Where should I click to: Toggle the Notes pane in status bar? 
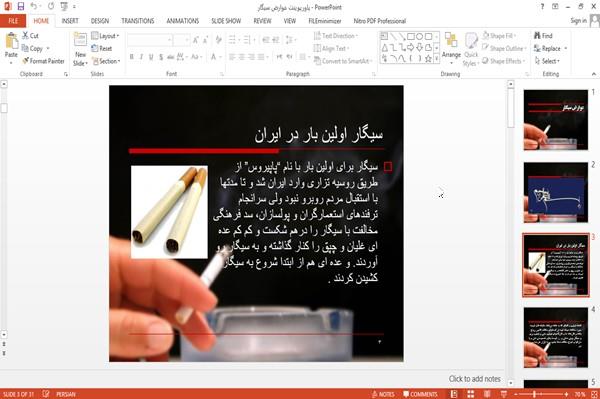coord(383,394)
